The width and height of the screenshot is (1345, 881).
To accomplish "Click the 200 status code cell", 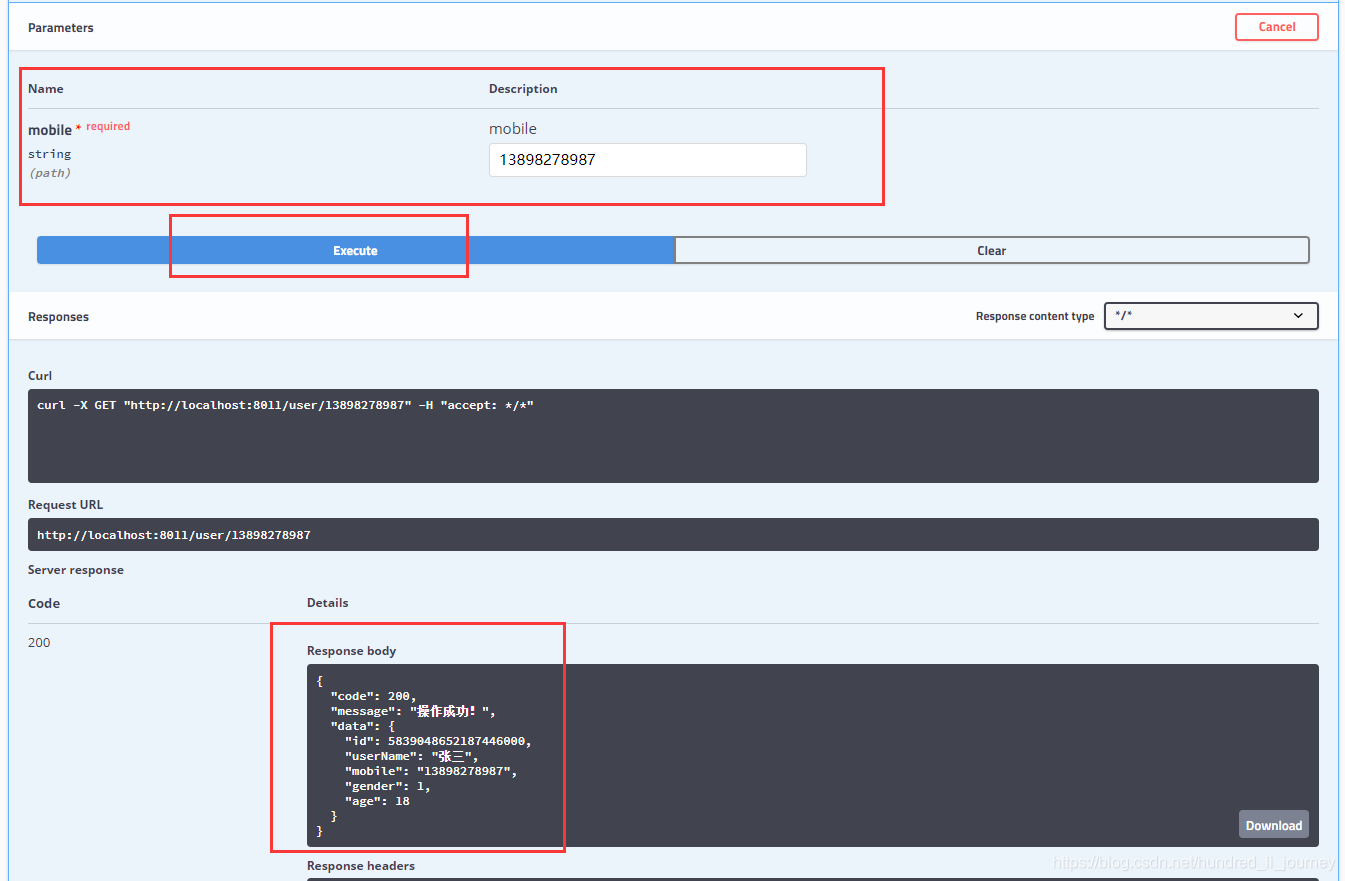I will pos(39,642).
